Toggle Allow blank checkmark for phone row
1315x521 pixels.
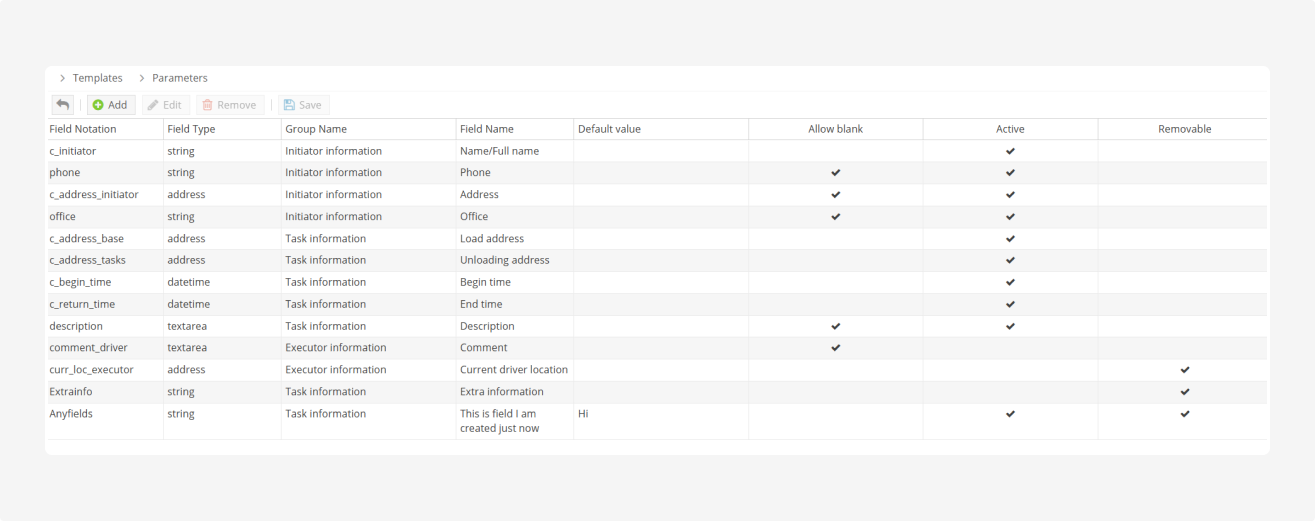pos(836,173)
